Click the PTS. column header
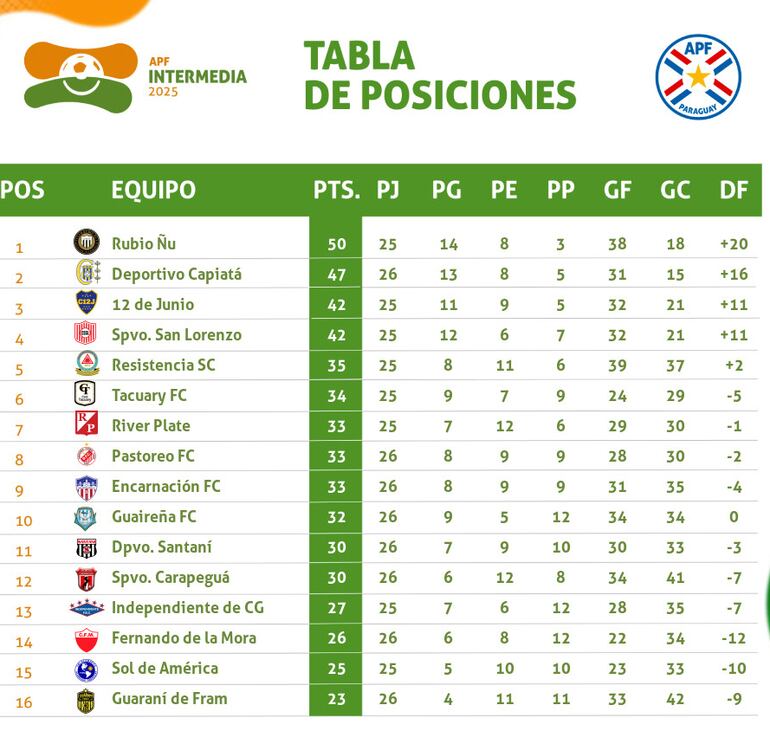770x731 pixels. 336,190
